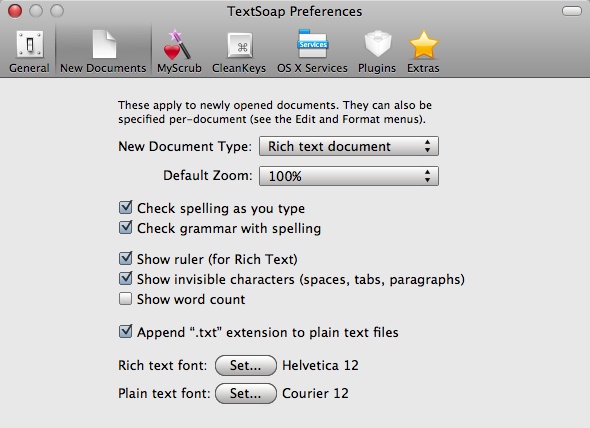Open the Default Zoom dropdown
Screen dimensions: 590x428
pos(349,176)
